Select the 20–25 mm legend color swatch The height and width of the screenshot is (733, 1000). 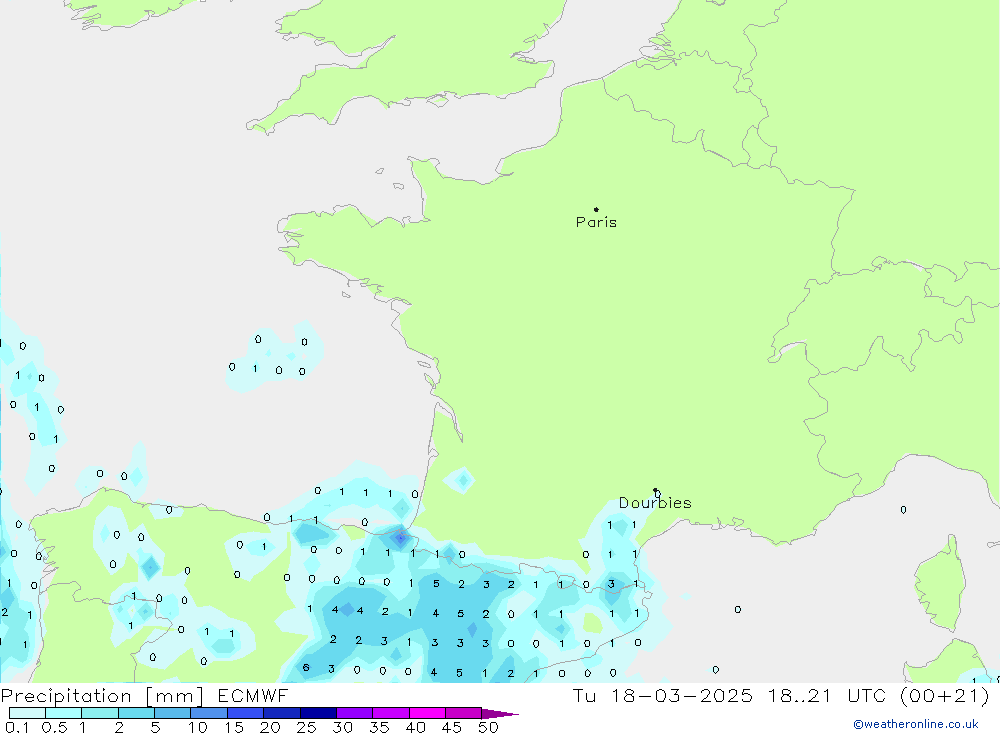point(282,713)
